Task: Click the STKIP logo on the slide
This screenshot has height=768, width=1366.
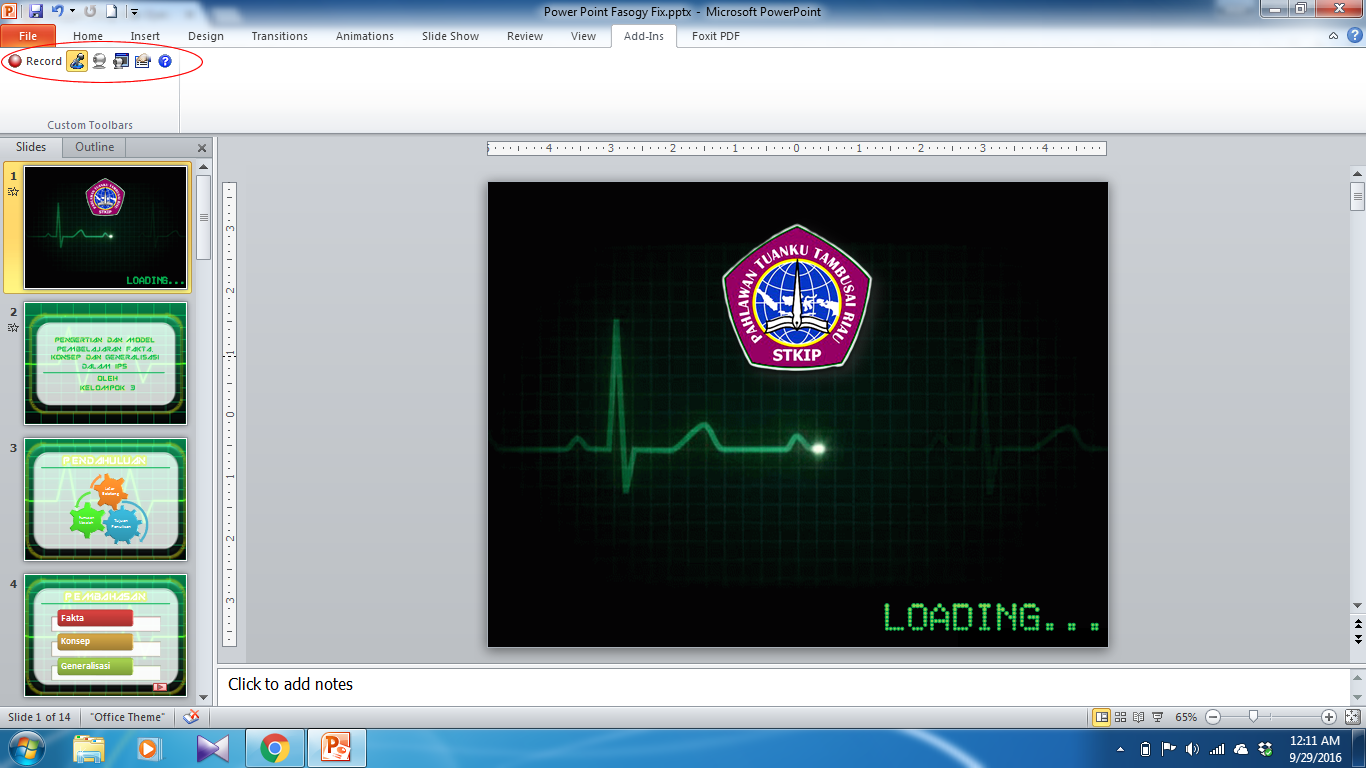Action: coord(797,297)
